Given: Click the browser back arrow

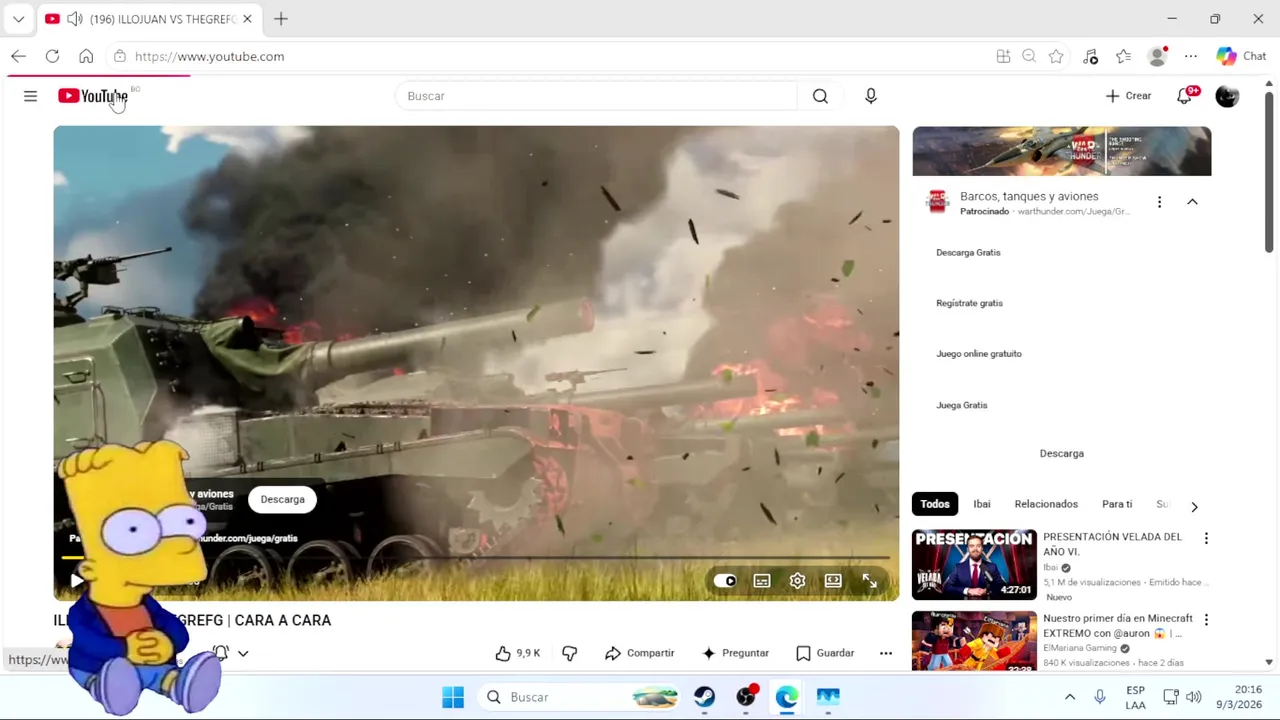Looking at the screenshot, I should point(18,56).
